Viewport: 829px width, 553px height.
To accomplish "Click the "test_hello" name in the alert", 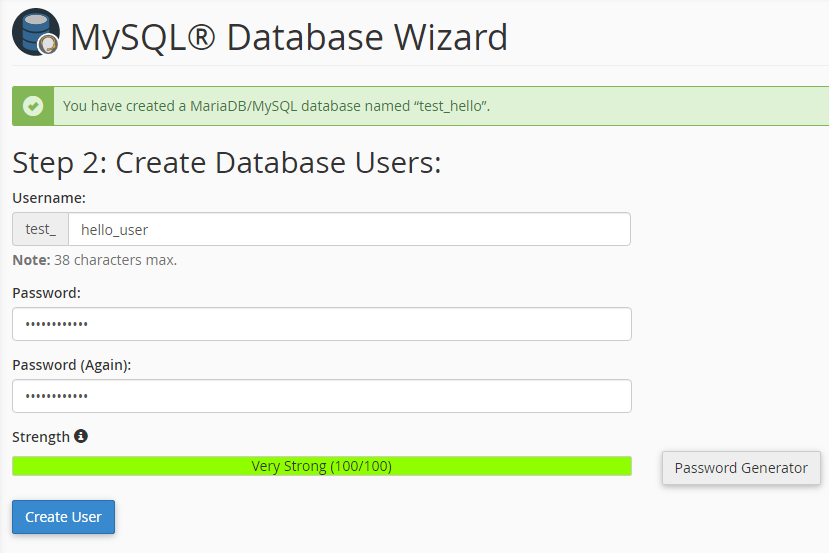I will pos(451,106).
